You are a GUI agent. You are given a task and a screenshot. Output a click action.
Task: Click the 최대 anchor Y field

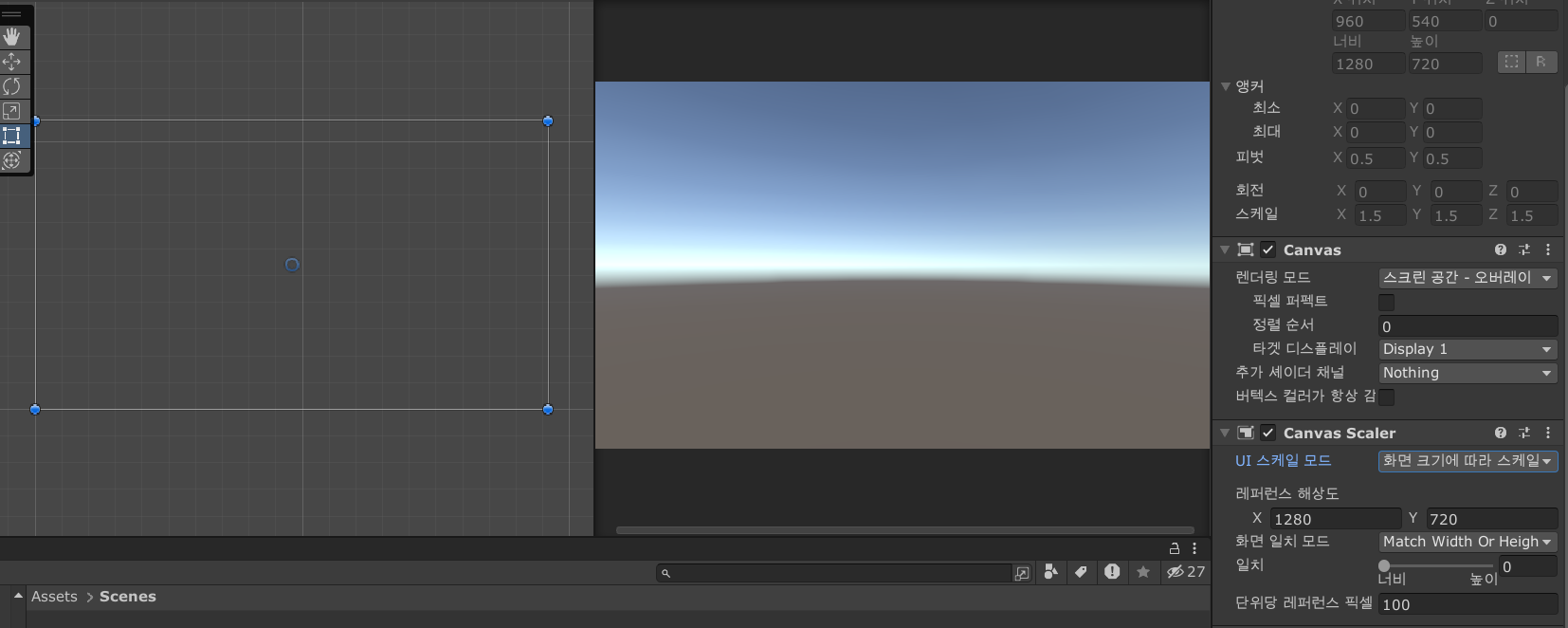point(1451,132)
